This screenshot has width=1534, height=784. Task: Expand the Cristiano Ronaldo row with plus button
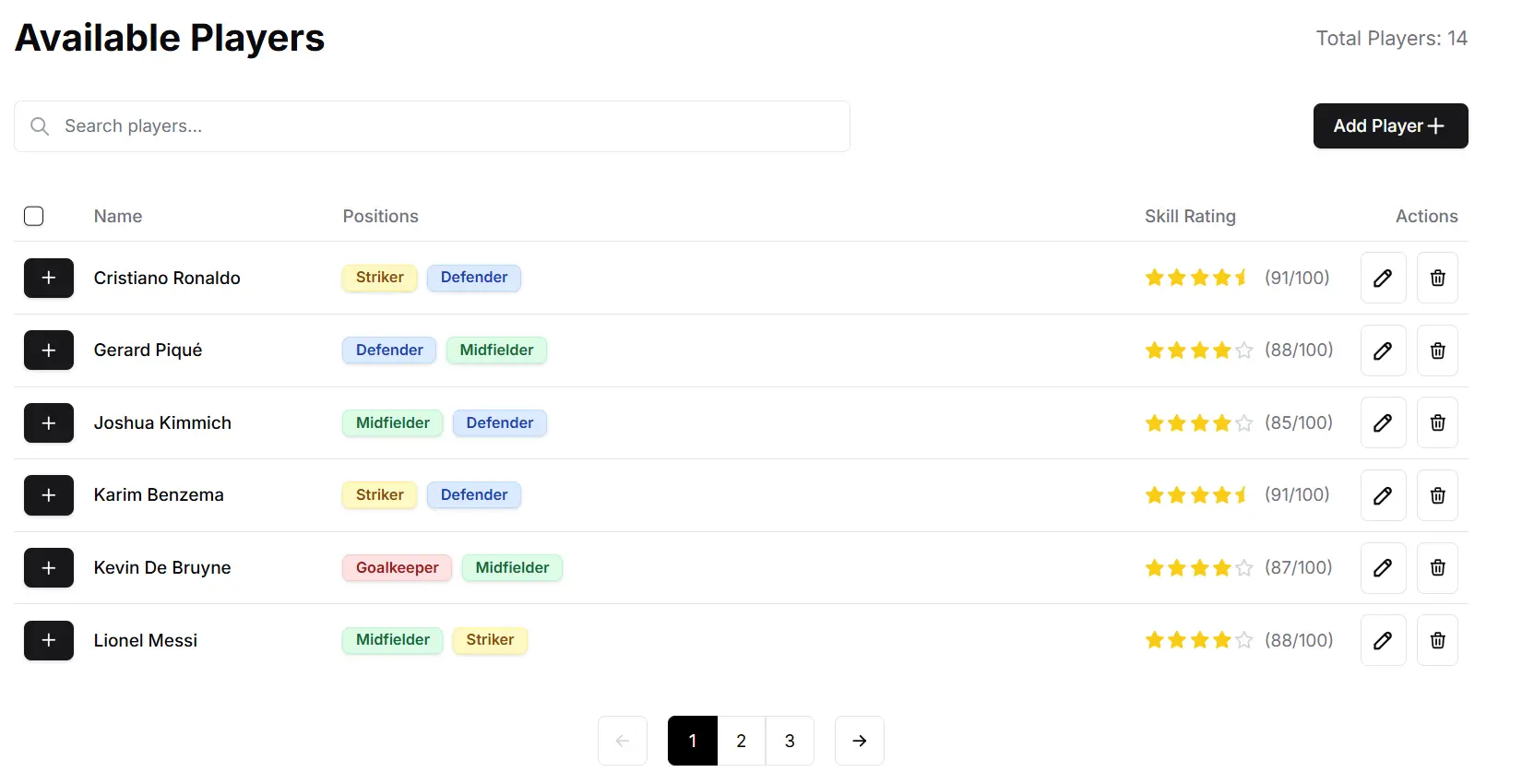pos(49,278)
